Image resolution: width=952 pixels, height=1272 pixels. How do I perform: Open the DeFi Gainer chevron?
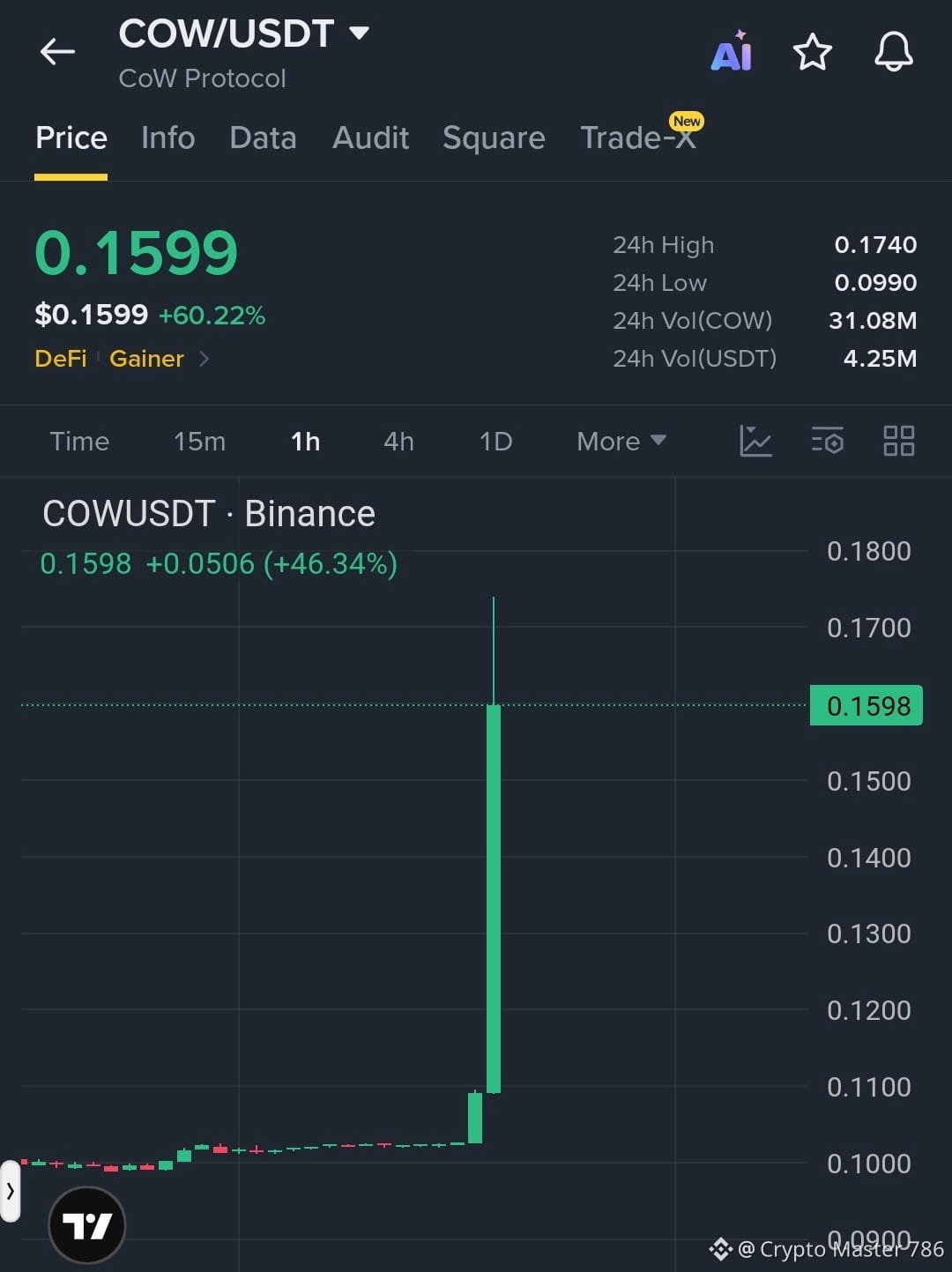click(x=204, y=359)
